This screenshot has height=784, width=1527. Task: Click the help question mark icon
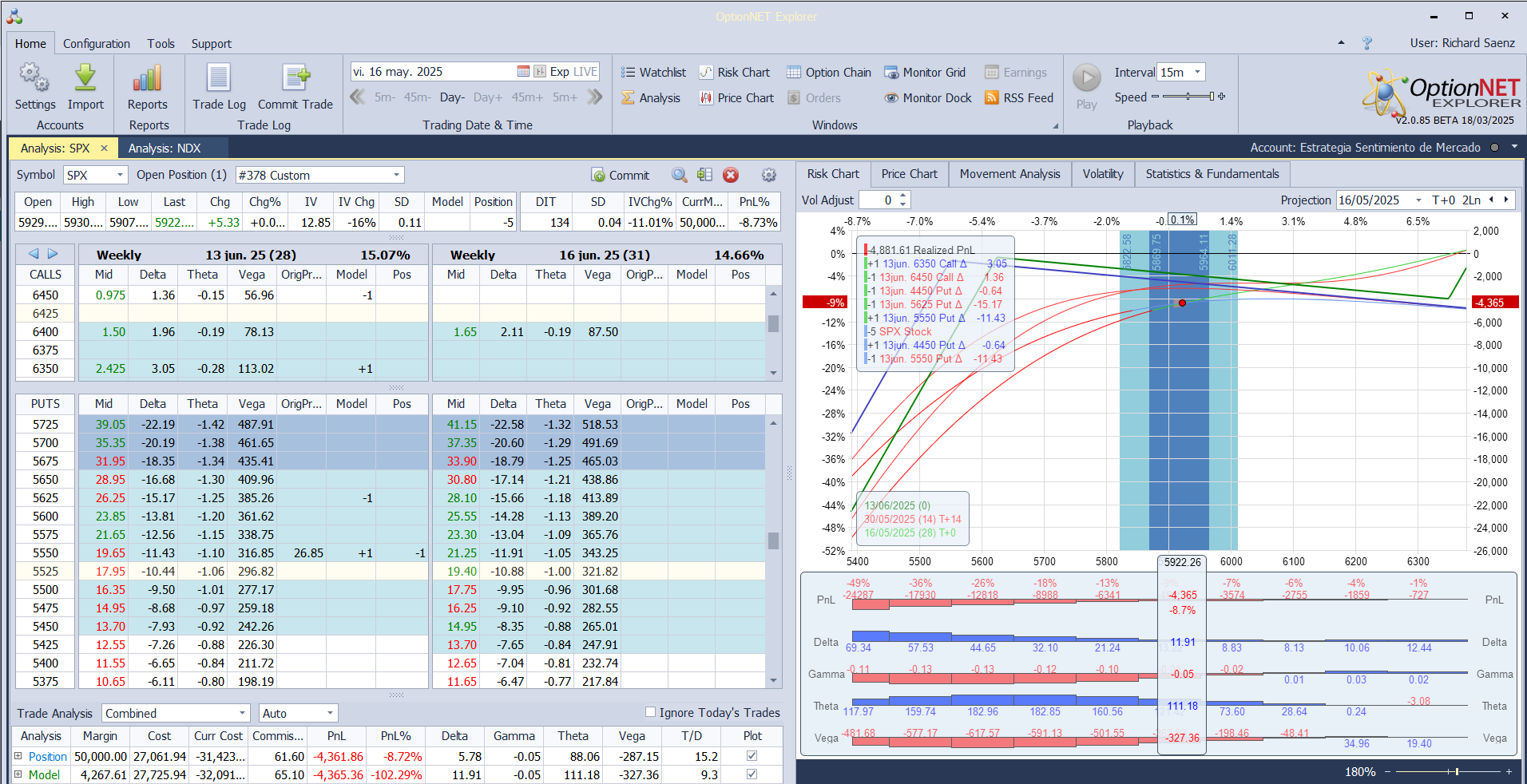pyautogui.click(x=1367, y=43)
